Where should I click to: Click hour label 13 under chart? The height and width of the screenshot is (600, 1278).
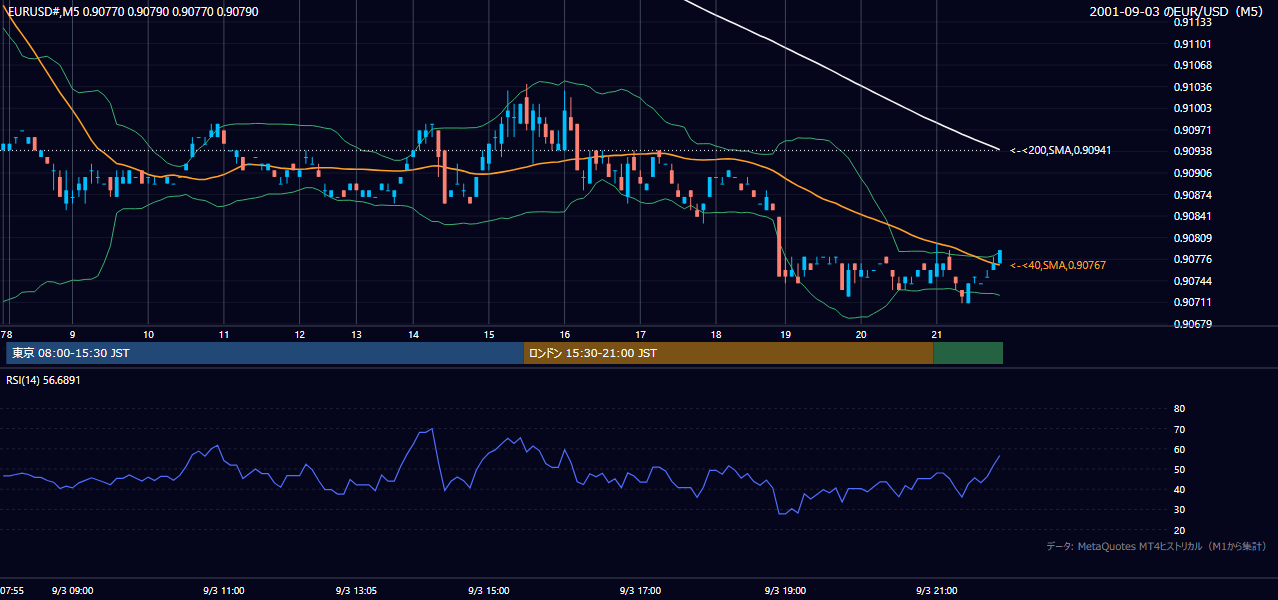click(356, 334)
